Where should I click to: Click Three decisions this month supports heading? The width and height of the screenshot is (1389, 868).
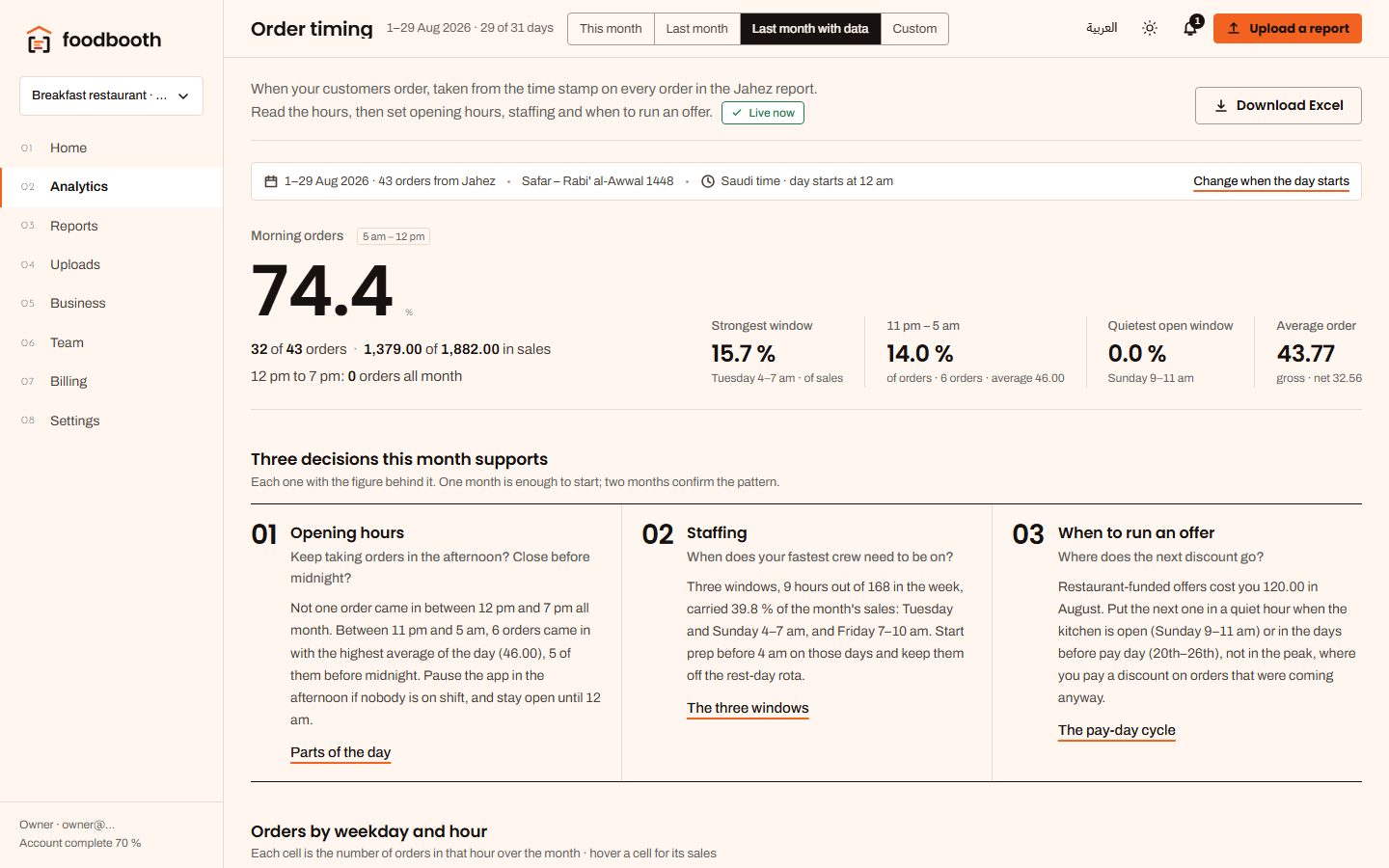(399, 459)
